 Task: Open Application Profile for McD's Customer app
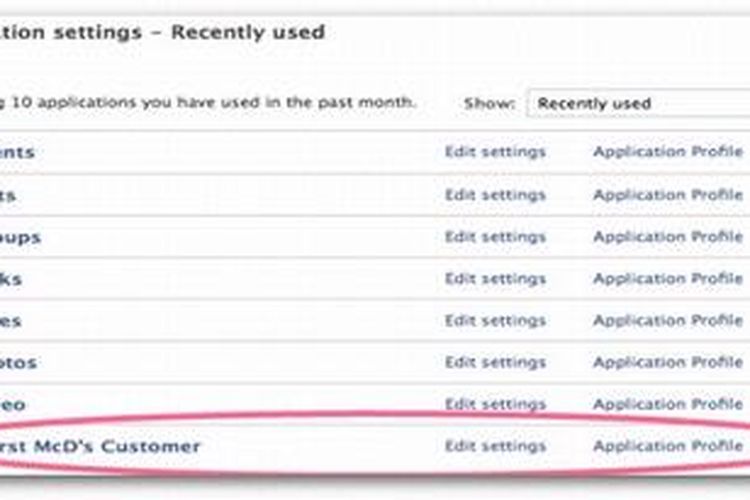(x=668, y=446)
